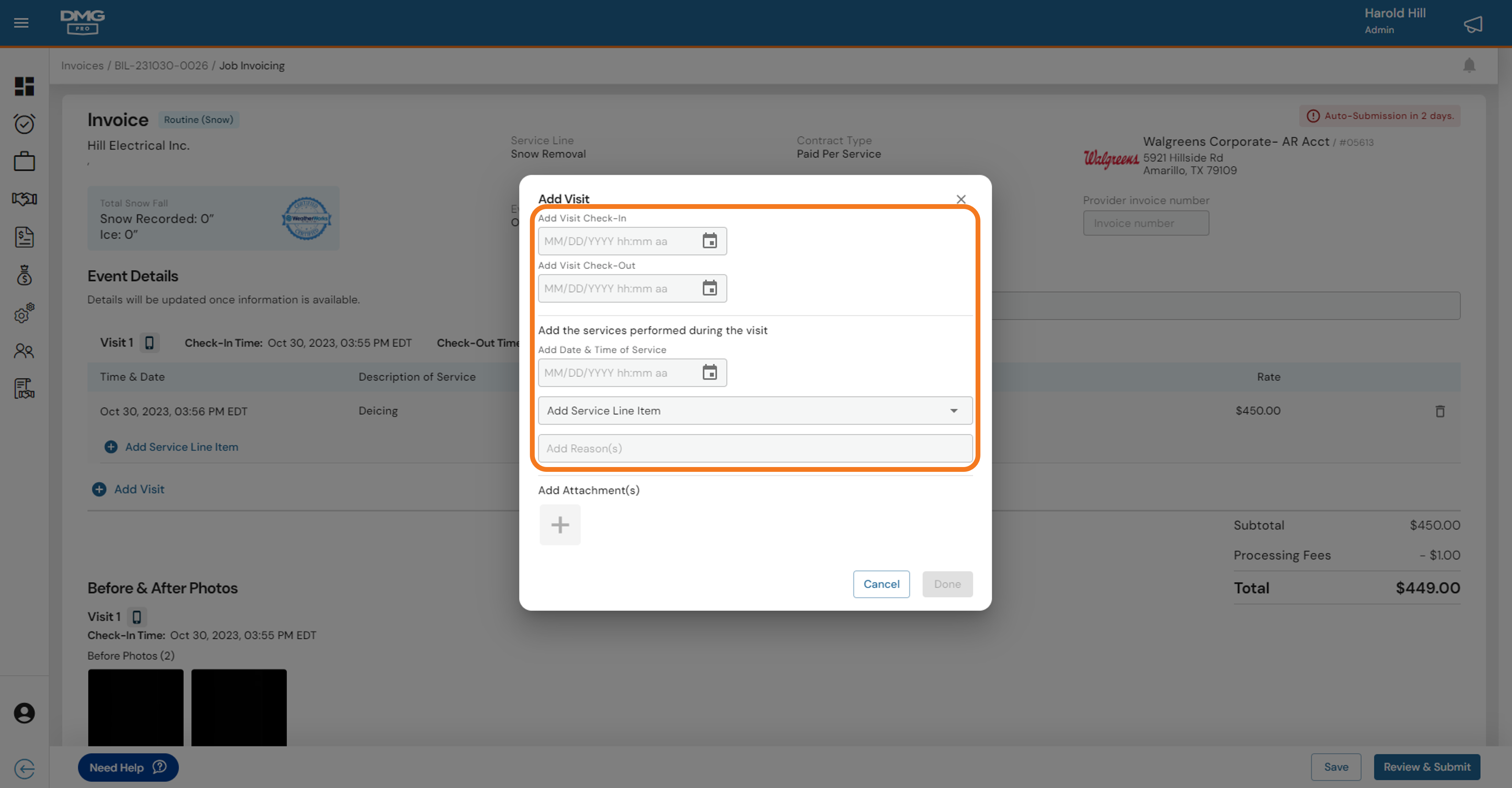Open the profile avatar icon at bottom left
The image size is (1512, 788).
[x=24, y=713]
